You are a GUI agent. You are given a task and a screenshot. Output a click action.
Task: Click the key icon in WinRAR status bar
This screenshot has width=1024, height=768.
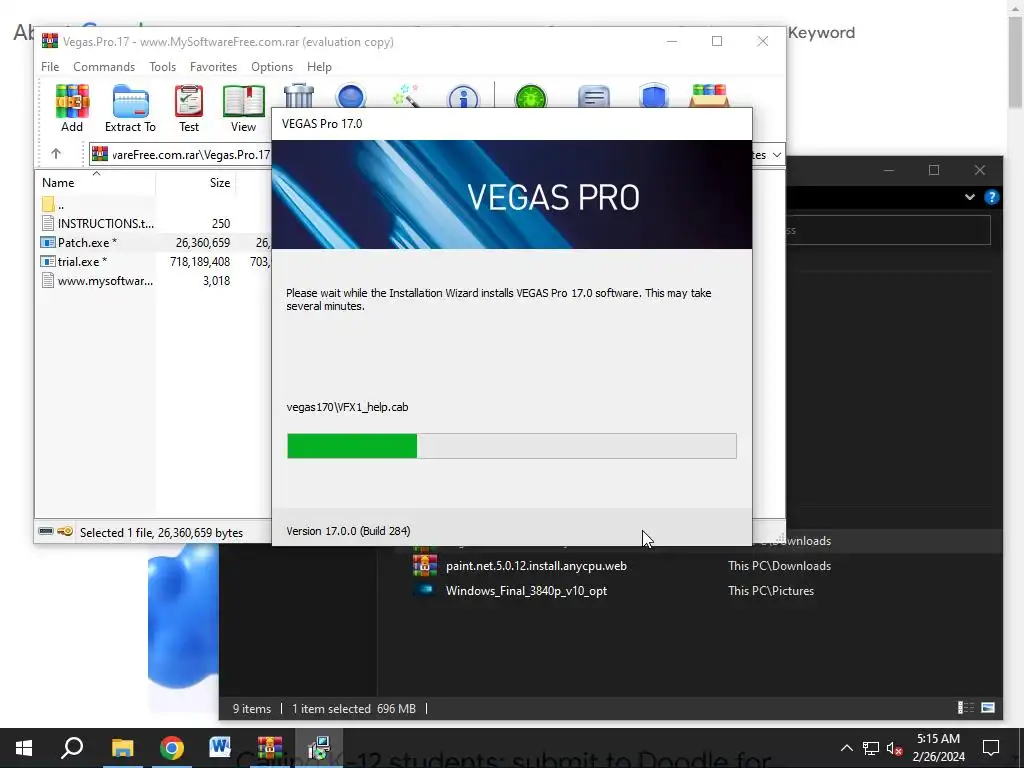[65, 532]
